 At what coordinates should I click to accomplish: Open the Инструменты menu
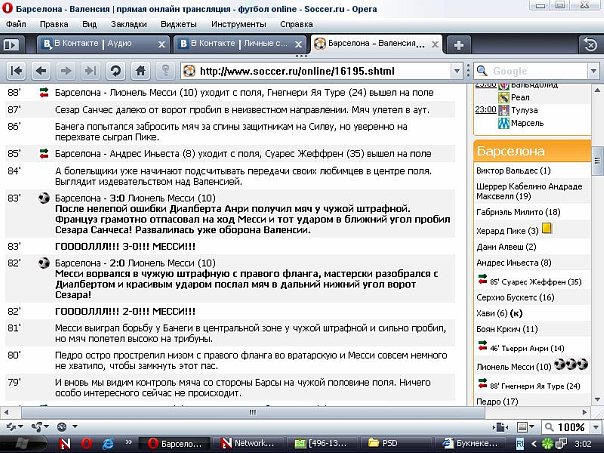click(239, 21)
